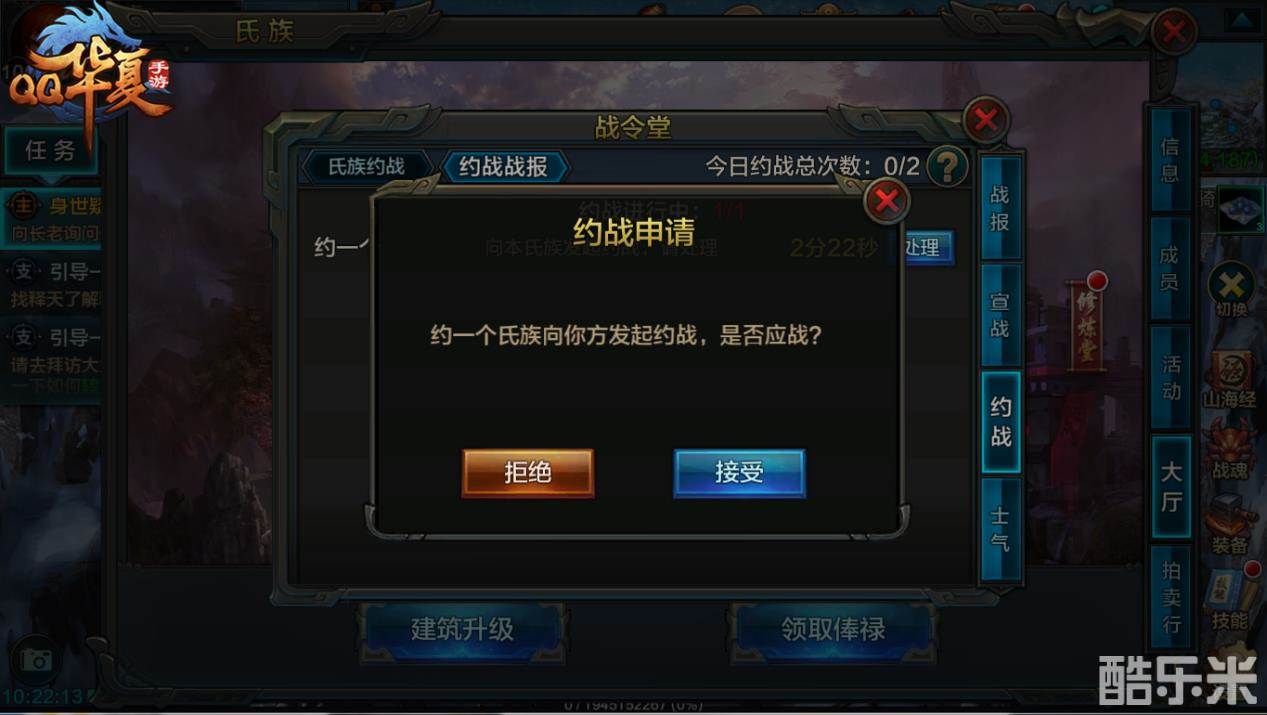Viewport: 1267px width, 715px height.
Task: Open the 成员 members tab
Action: pos(1170,268)
